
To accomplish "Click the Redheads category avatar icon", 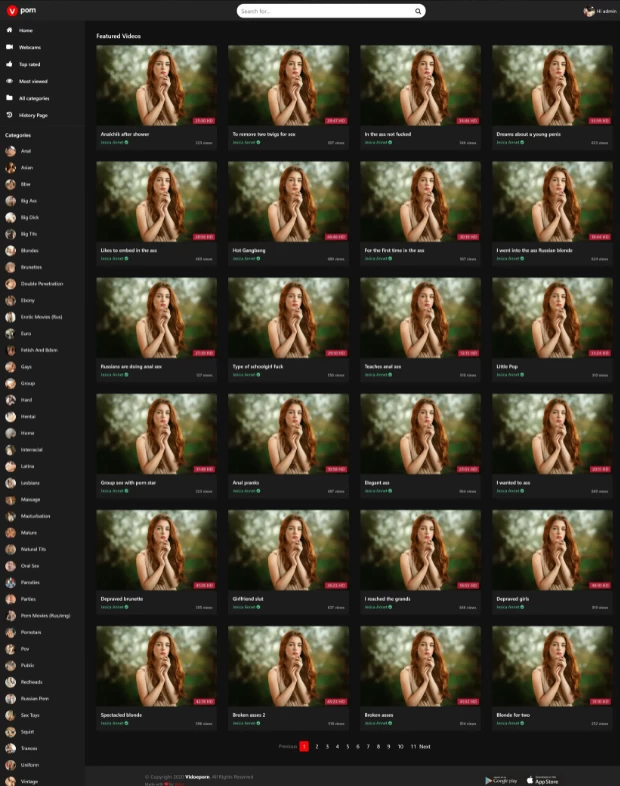I will tap(11, 682).
